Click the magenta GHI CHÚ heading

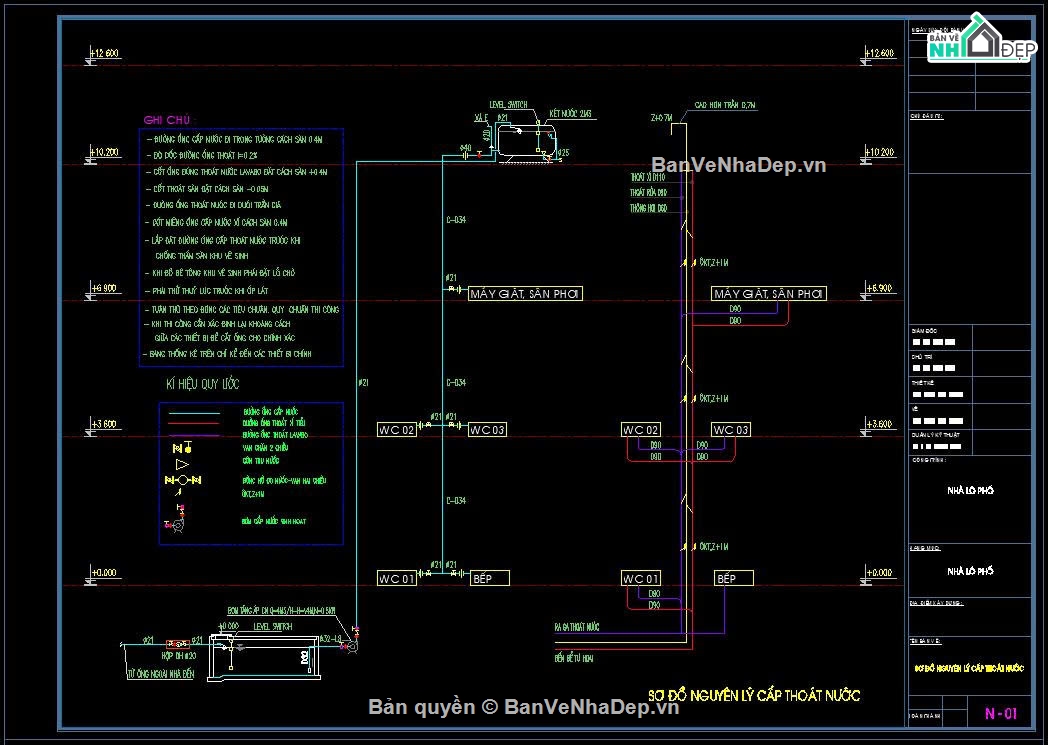coord(163,120)
